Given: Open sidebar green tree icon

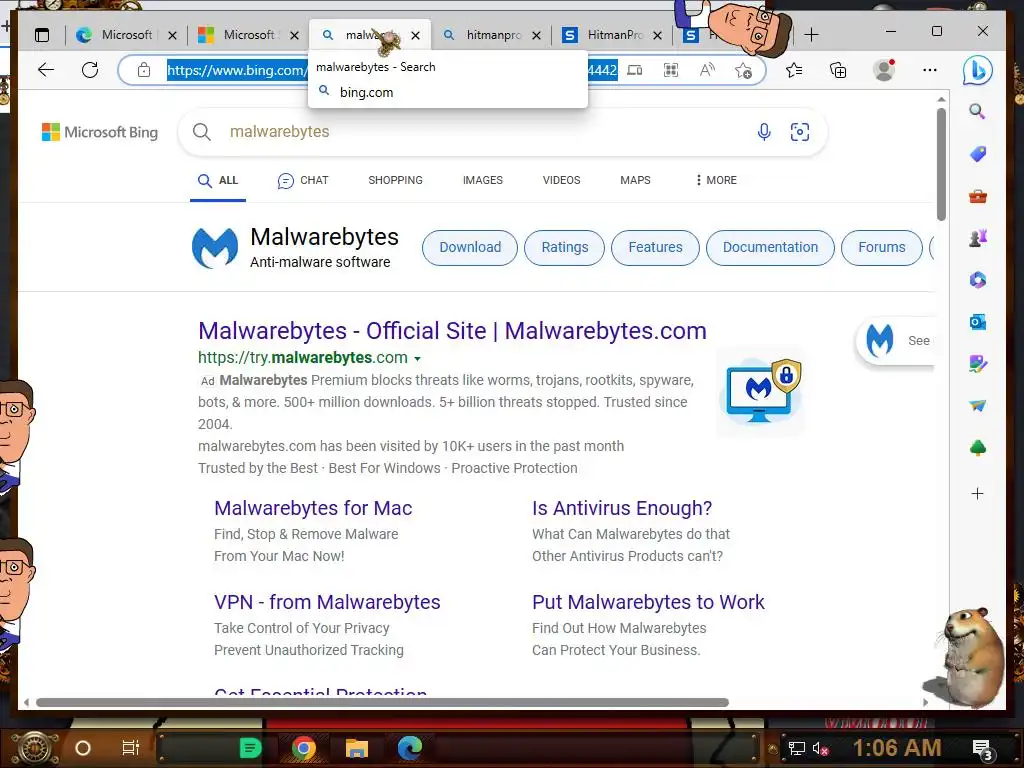Looking at the screenshot, I should tap(978, 448).
